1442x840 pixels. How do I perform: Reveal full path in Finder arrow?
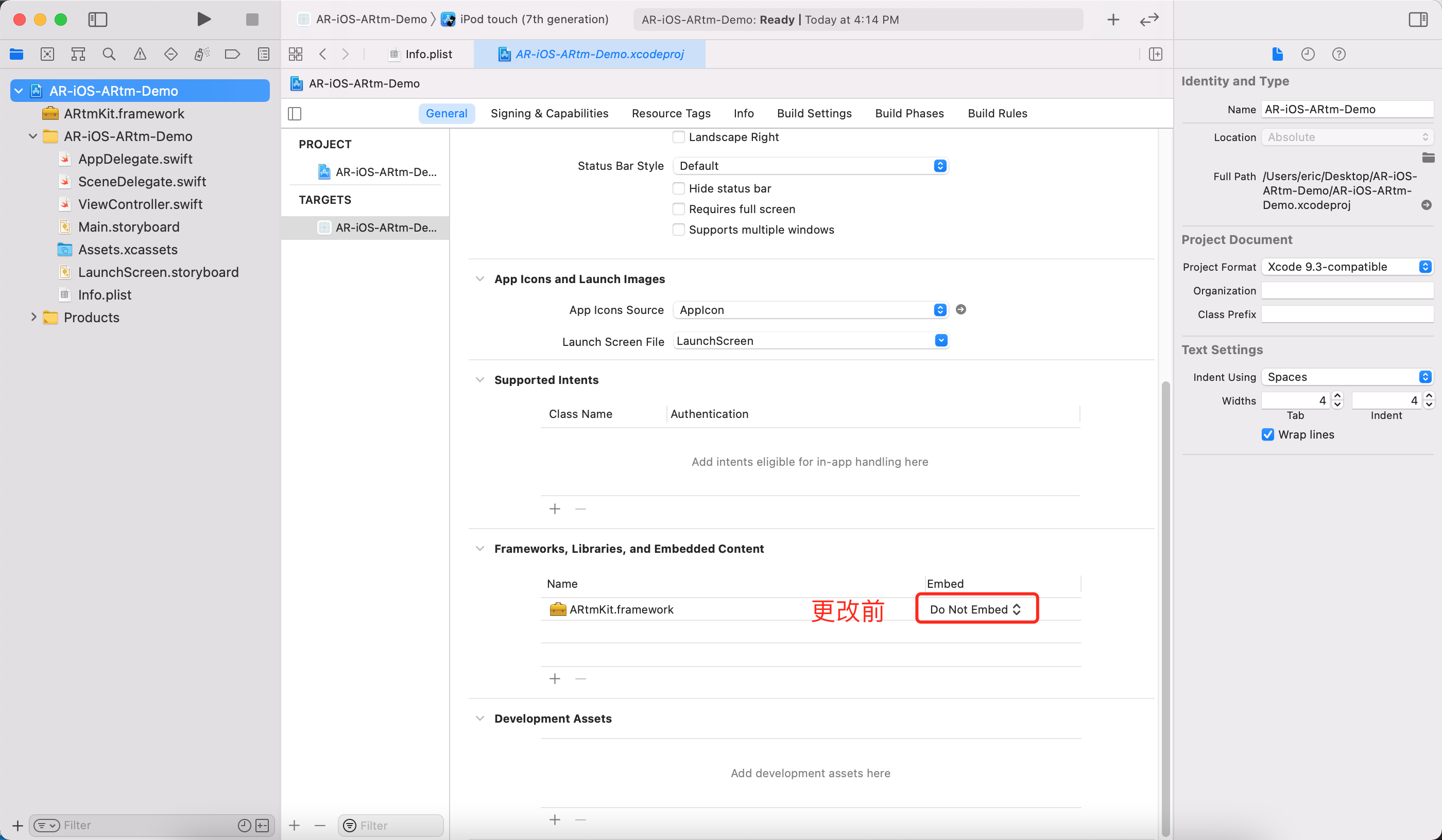pos(1427,205)
